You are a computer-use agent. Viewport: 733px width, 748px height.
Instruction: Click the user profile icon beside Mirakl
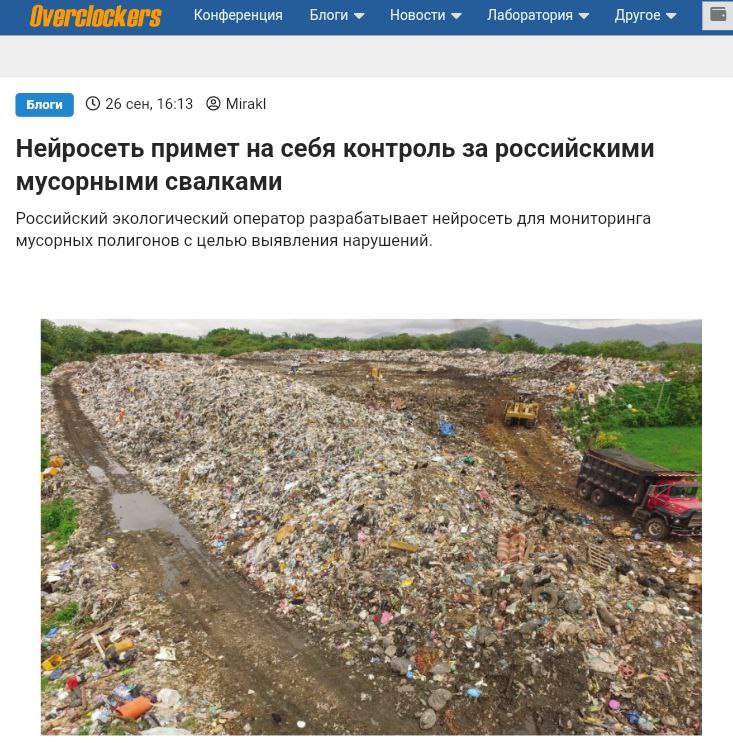pos(213,104)
